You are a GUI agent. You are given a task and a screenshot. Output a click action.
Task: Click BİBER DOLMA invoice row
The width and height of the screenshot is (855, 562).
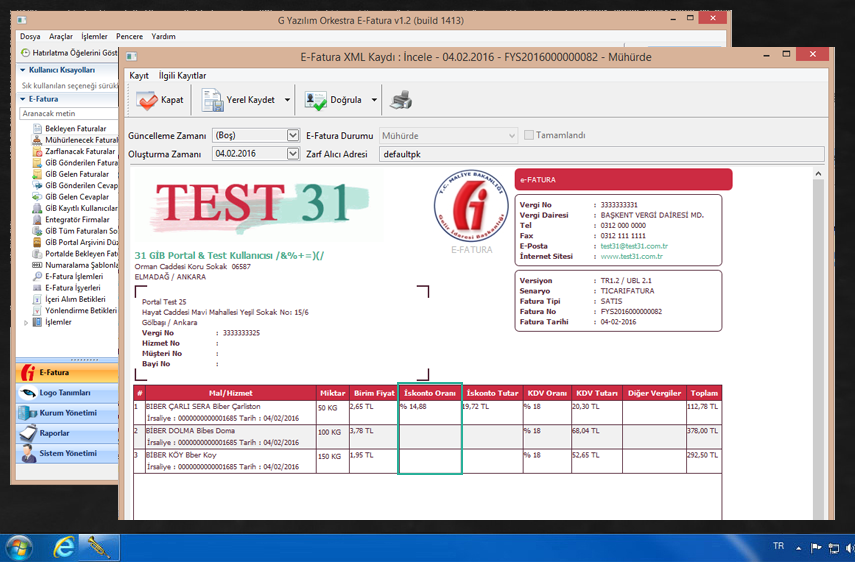[x=428, y=437]
